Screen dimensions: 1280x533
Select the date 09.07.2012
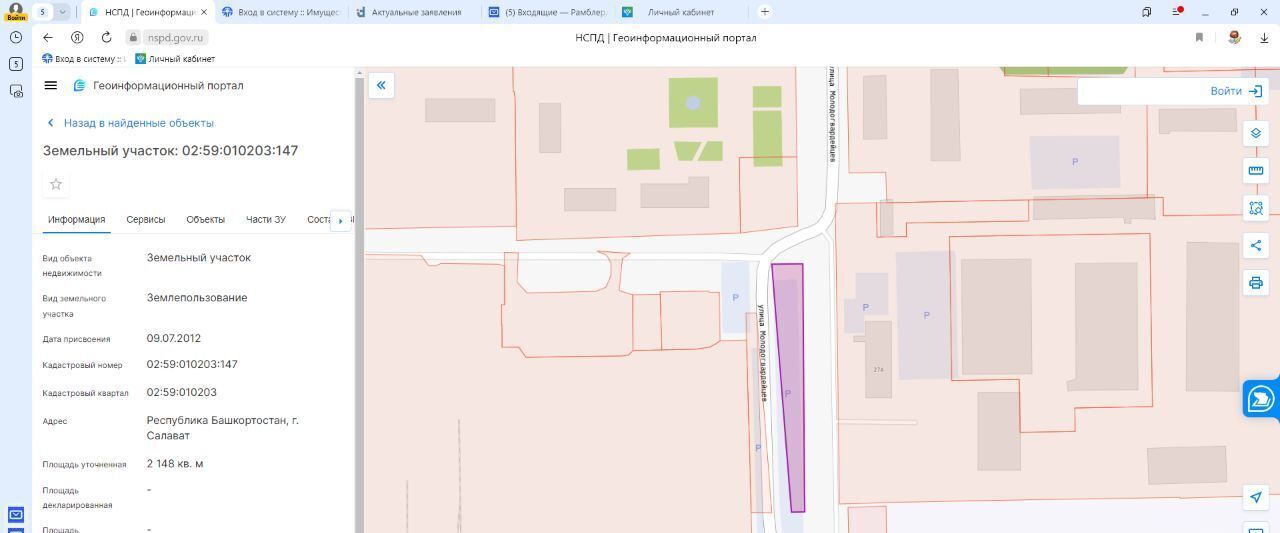pos(174,339)
